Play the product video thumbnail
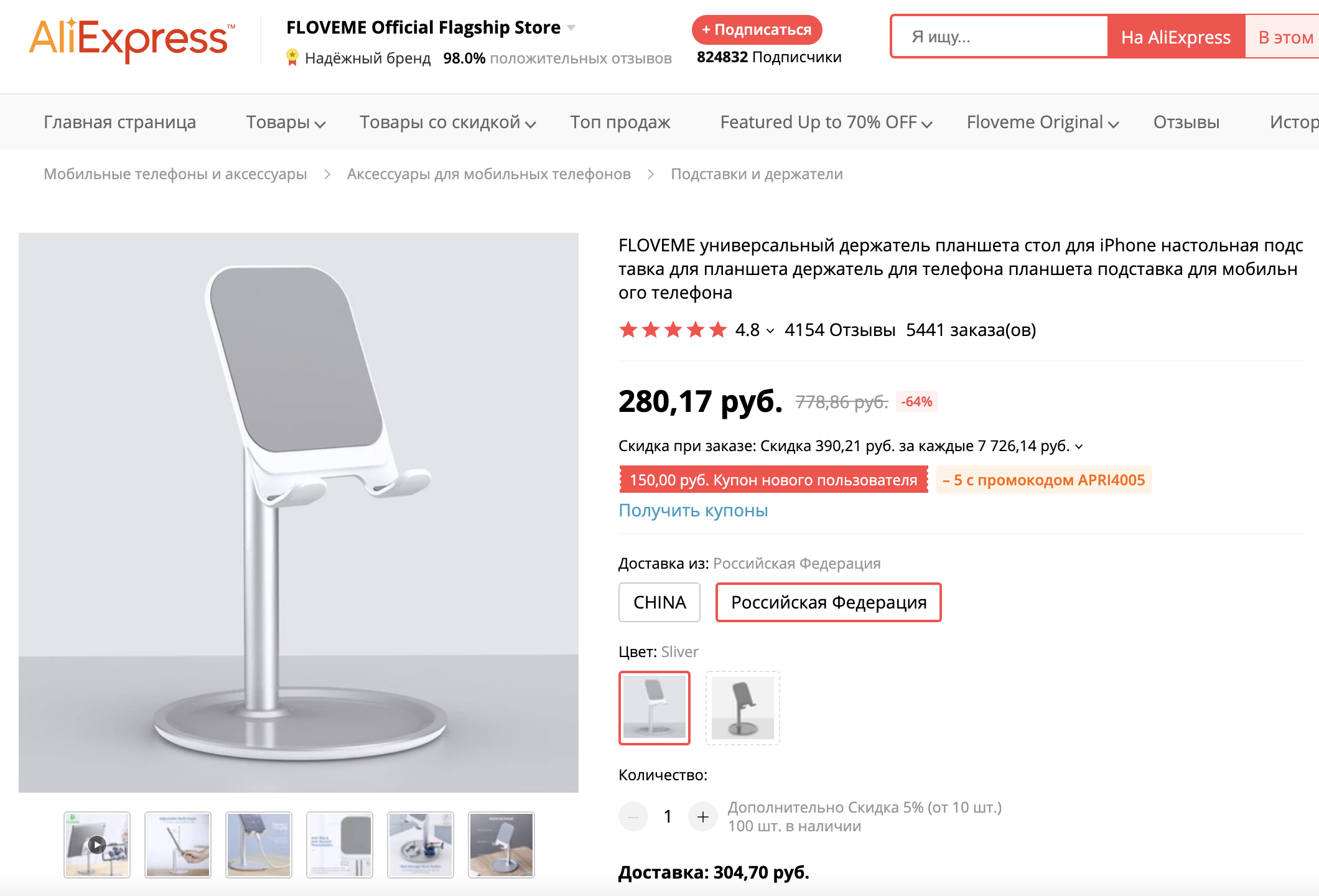This screenshot has width=1319, height=896. (x=97, y=844)
